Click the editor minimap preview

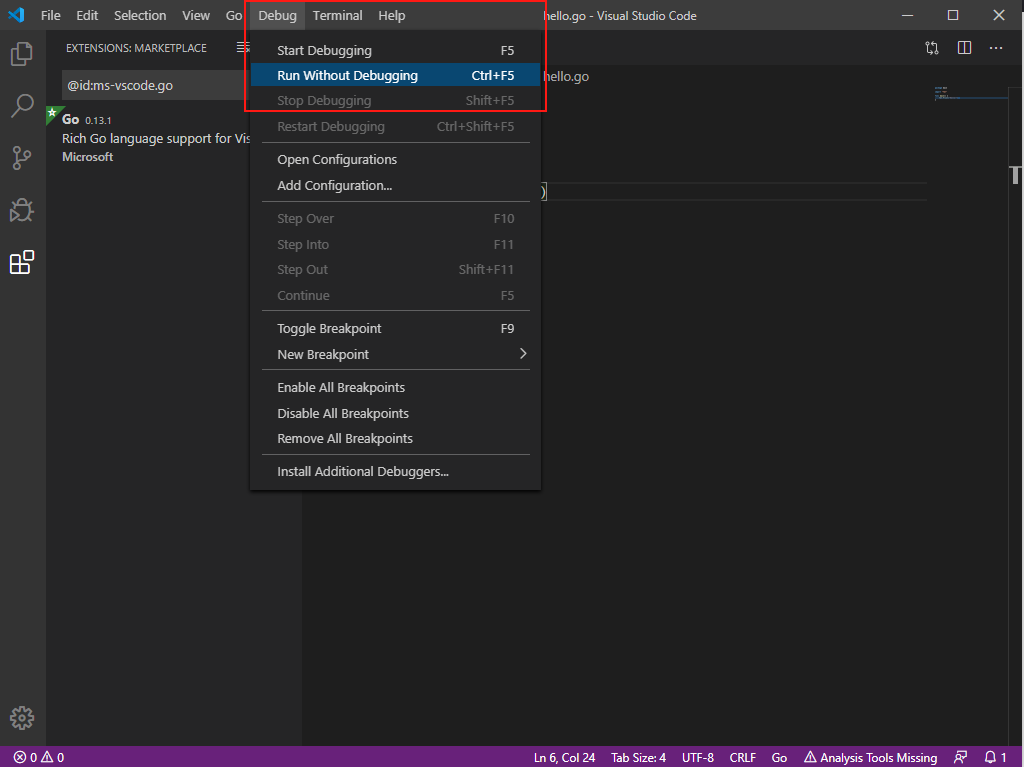[x=970, y=93]
